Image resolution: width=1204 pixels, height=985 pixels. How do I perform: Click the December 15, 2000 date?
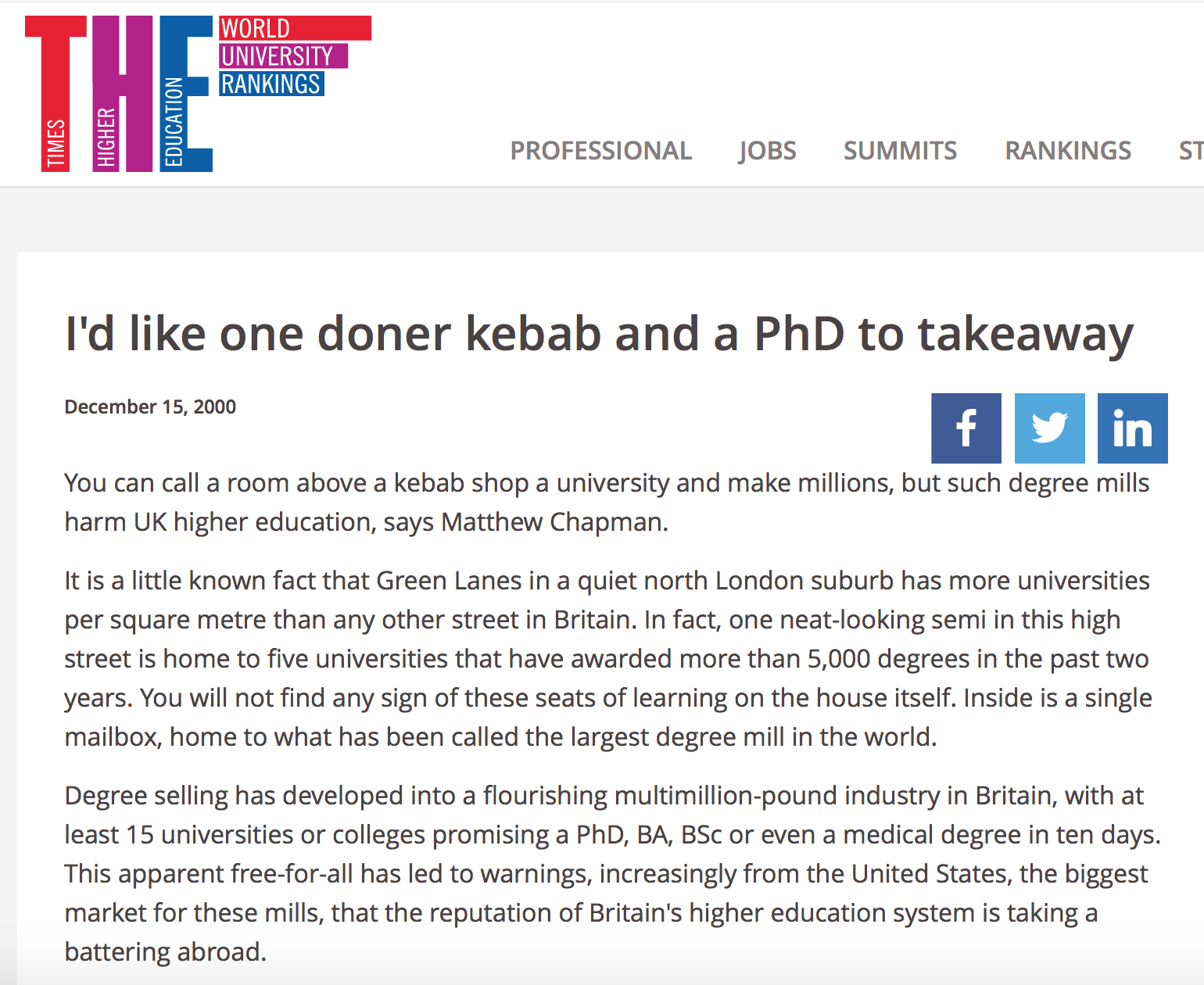coord(150,407)
